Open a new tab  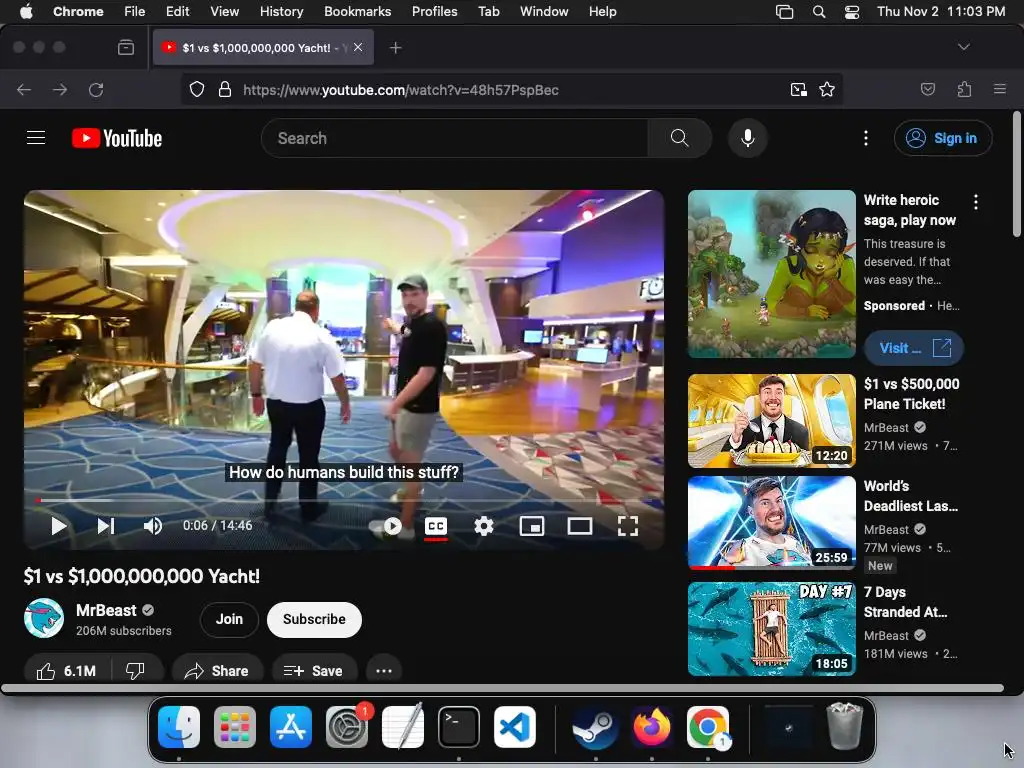396,48
